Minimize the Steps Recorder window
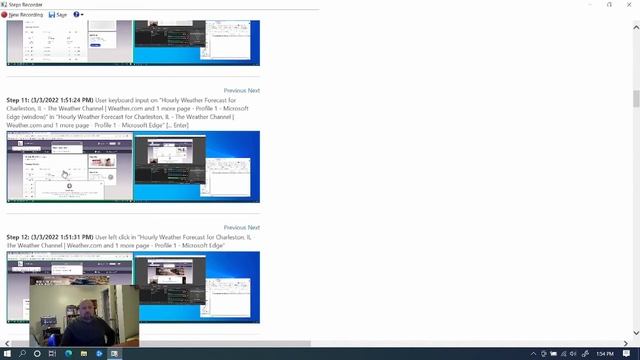Screen dimensions: 640x360 tap(590, 4)
